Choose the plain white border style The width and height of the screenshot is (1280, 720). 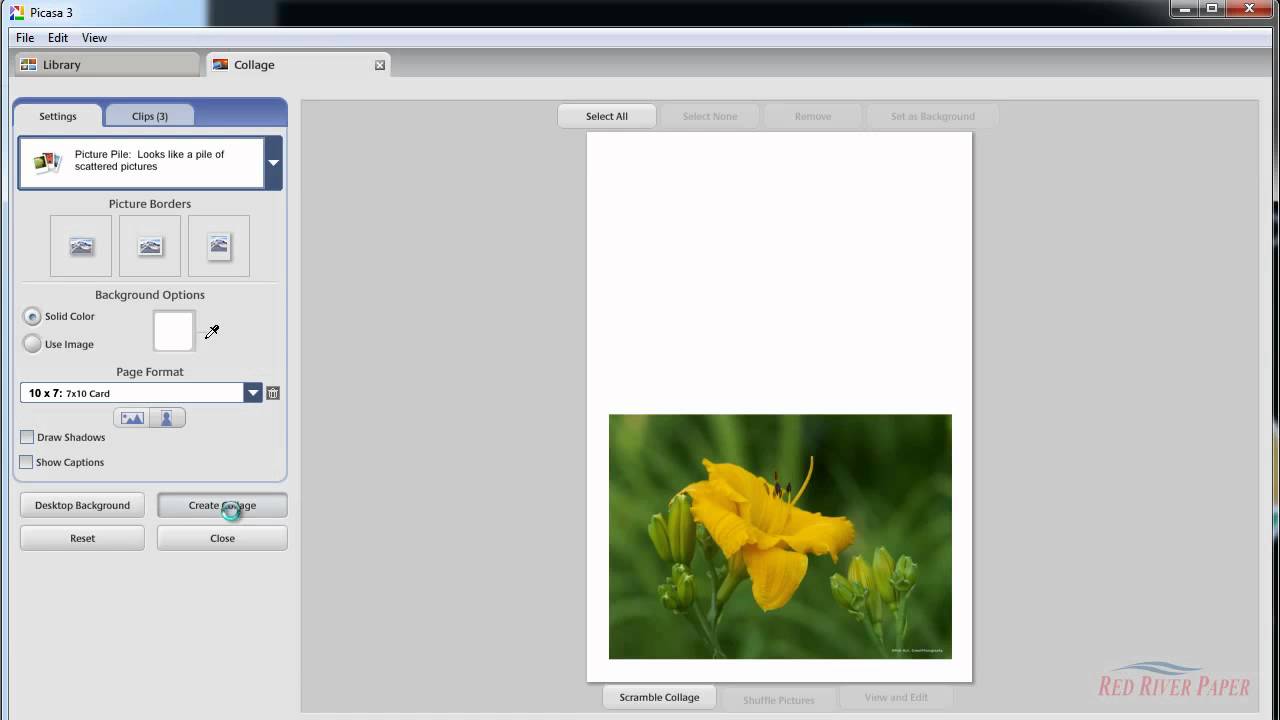pyautogui.click(x=150, y=246)
